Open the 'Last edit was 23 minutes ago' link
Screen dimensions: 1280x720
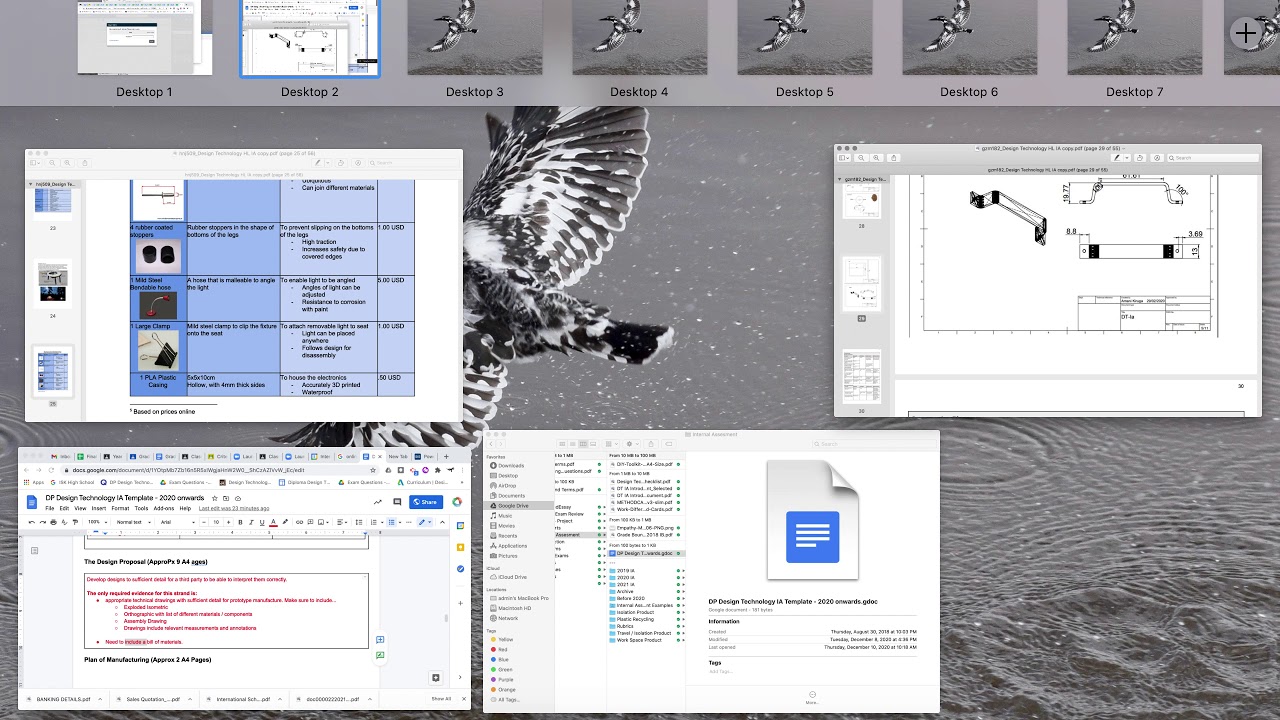(234, 508)
